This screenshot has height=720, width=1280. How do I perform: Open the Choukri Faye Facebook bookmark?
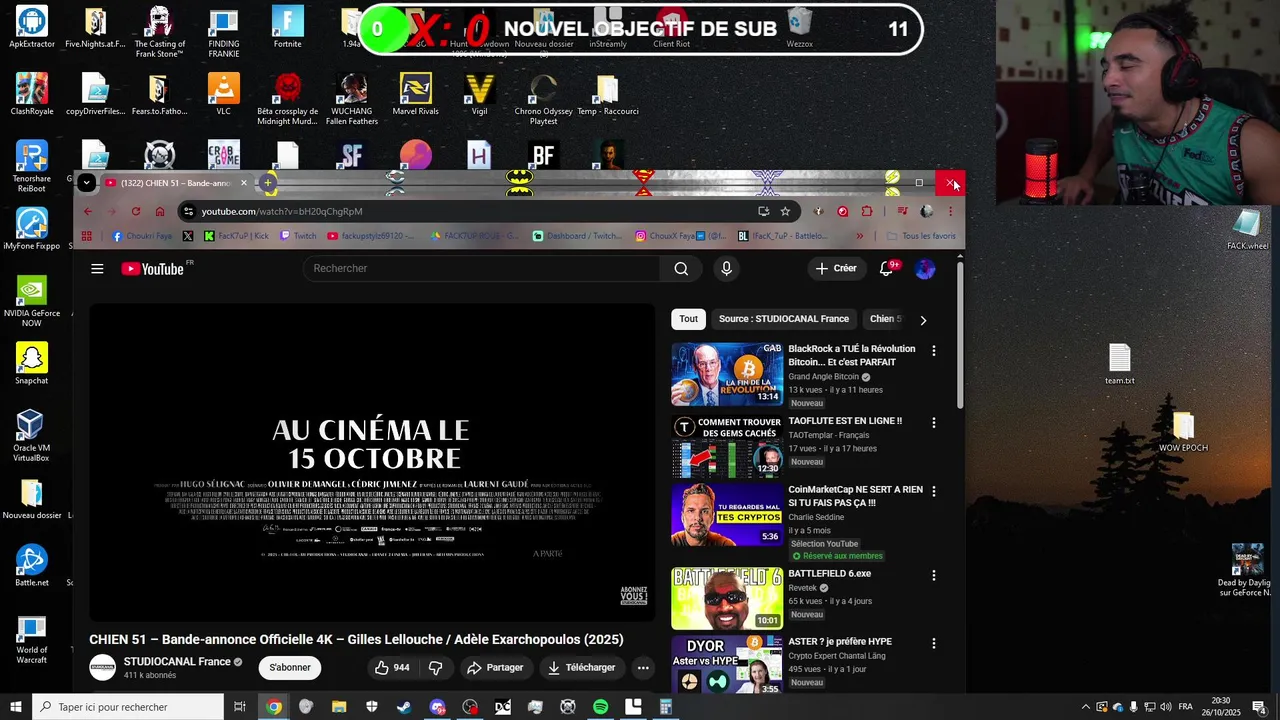click(x=142, y=236)
